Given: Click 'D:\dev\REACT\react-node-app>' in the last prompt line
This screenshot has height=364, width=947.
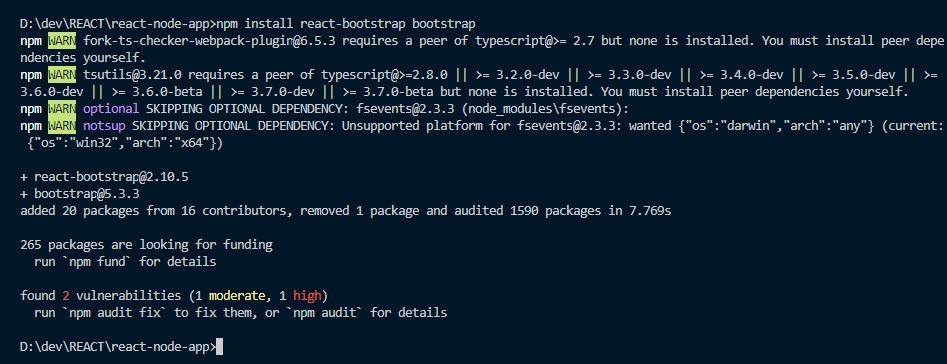Looking at the screenshot, I should click(118, 347).
